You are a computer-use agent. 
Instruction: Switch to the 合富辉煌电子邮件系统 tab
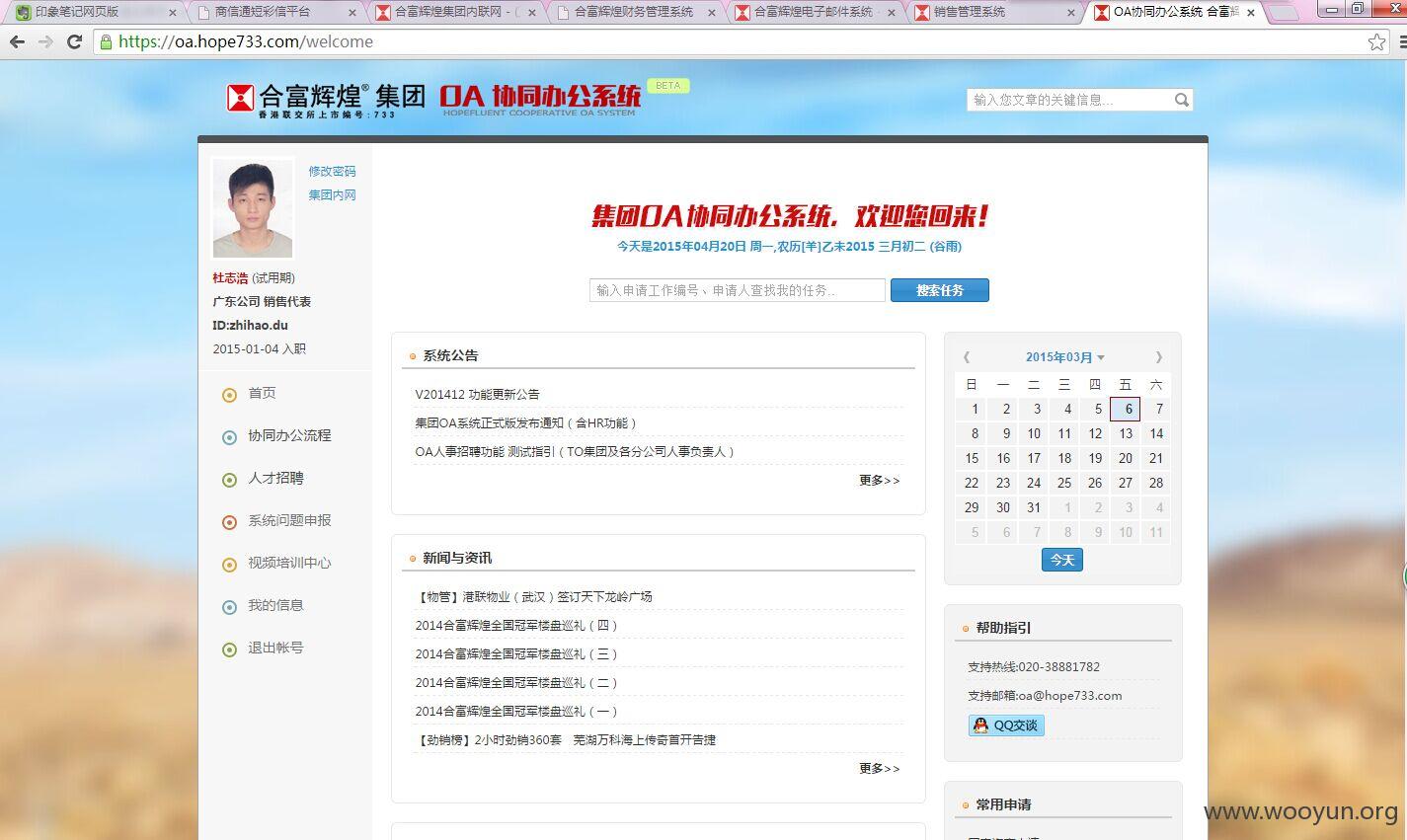(814, 12)
